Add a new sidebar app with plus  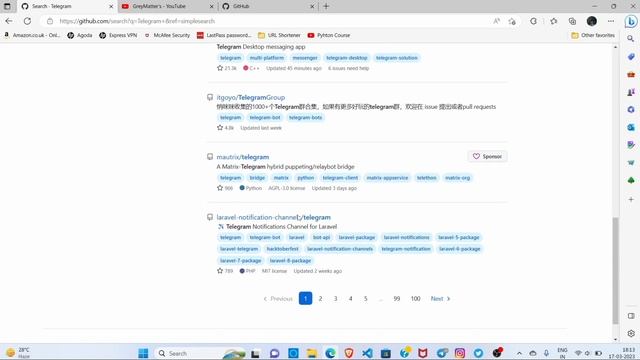pos(631,199)
